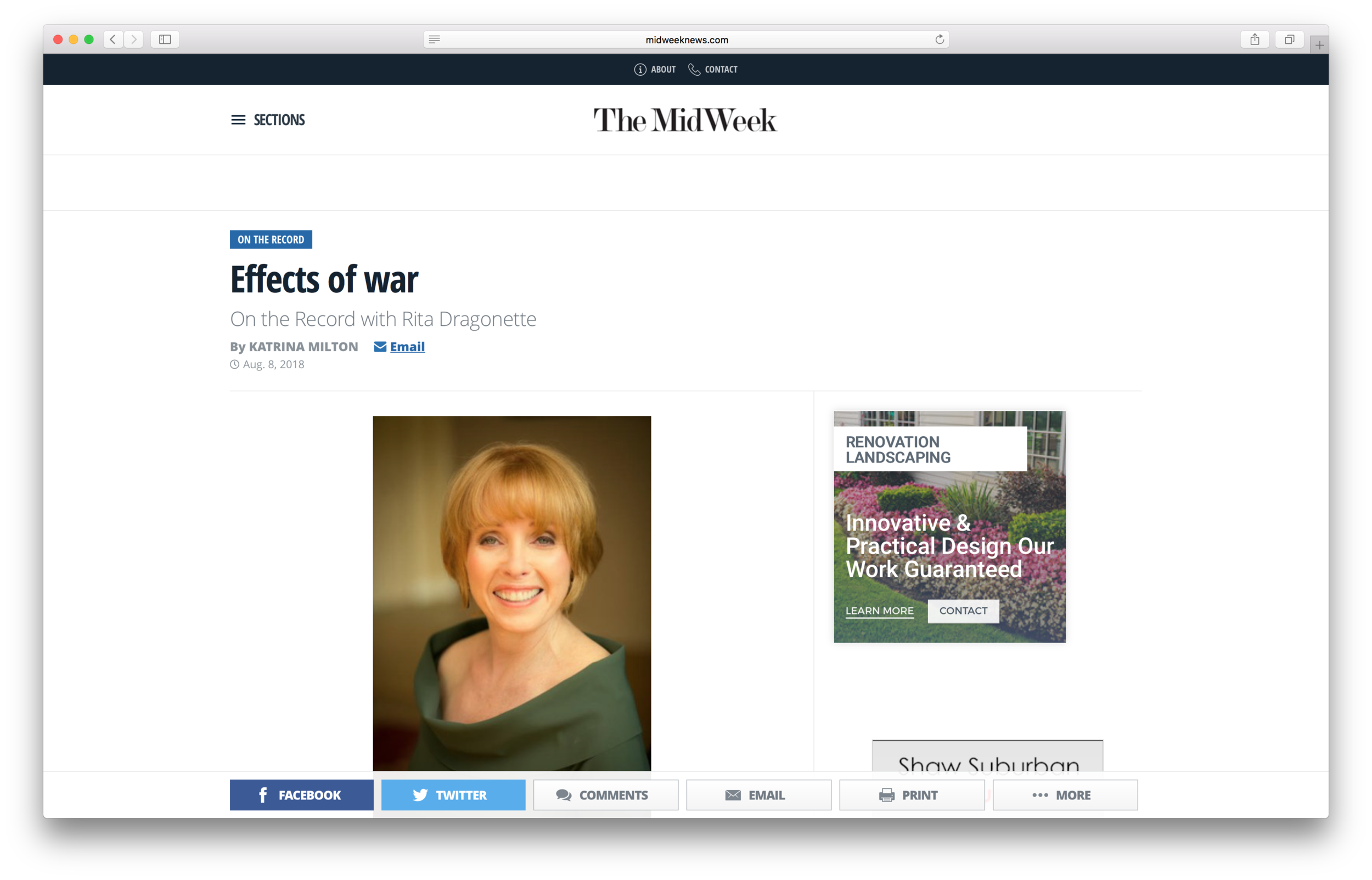The image size is (1372, 880).
Task: Open the Contact page link
Action: [713, 70]
